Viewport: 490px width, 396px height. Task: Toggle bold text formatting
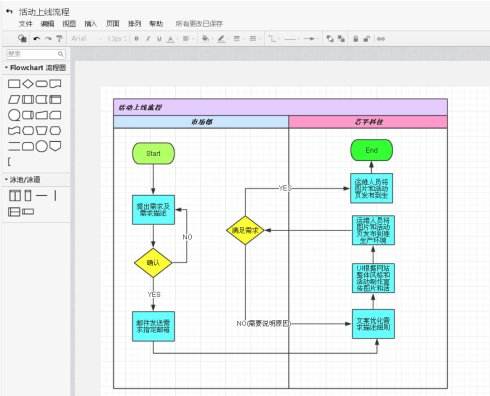pos(136,39)
